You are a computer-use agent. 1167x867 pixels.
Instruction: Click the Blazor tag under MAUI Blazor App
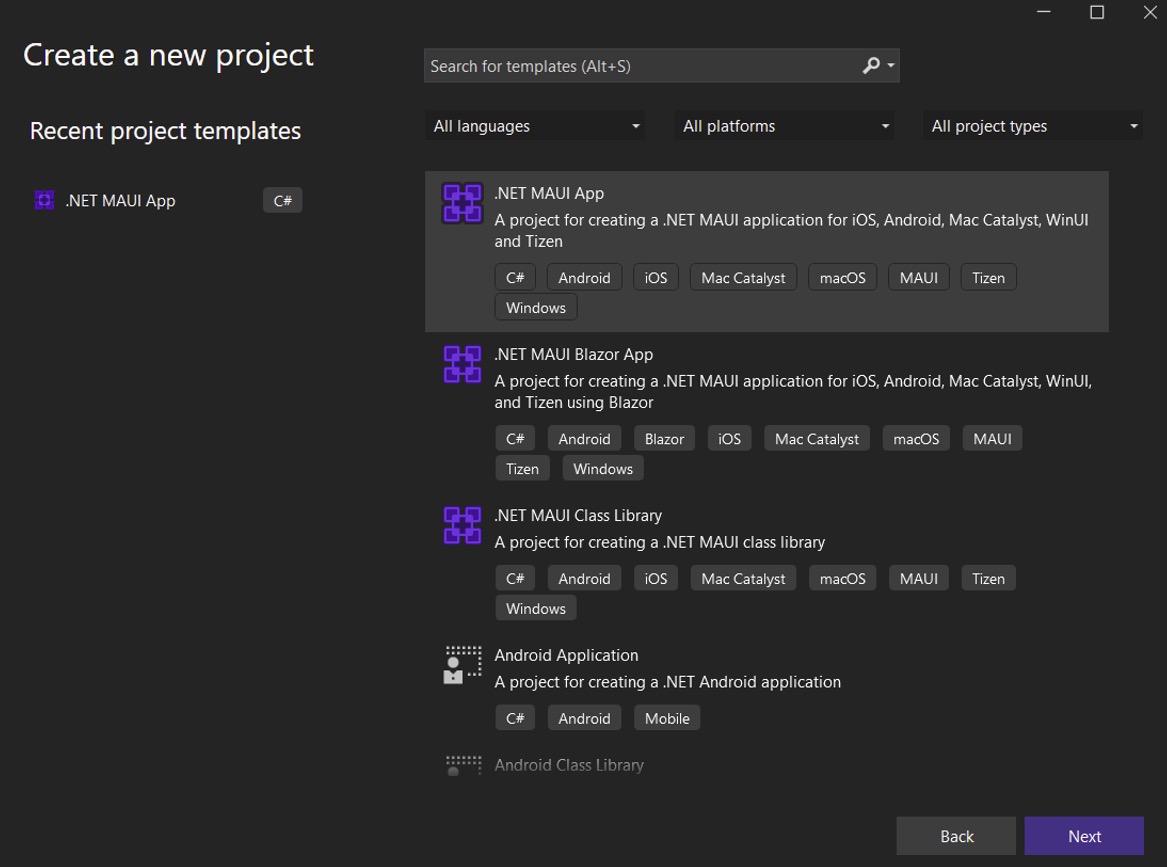664,439
